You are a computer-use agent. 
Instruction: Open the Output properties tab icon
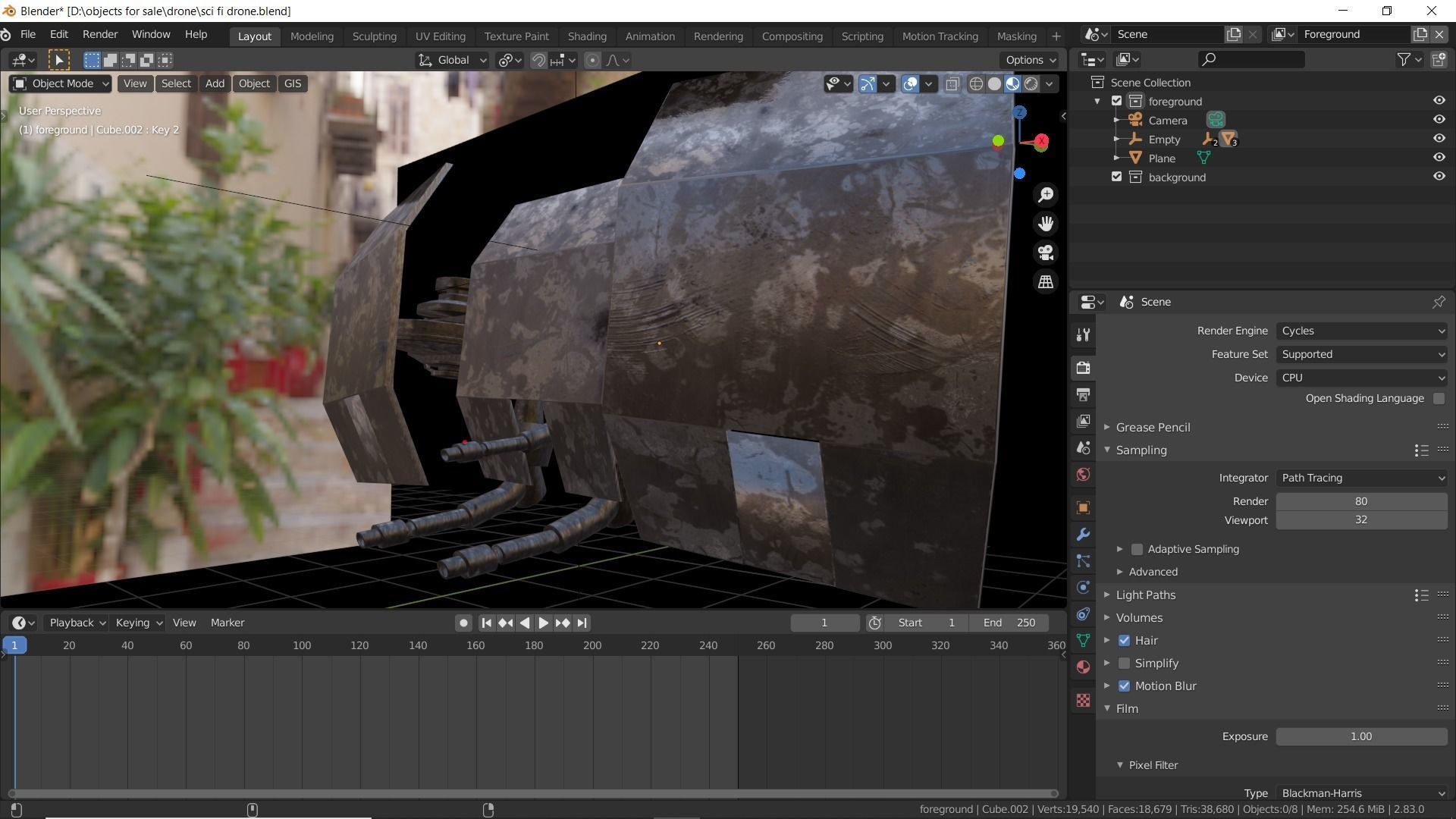tap(1083, 394)
